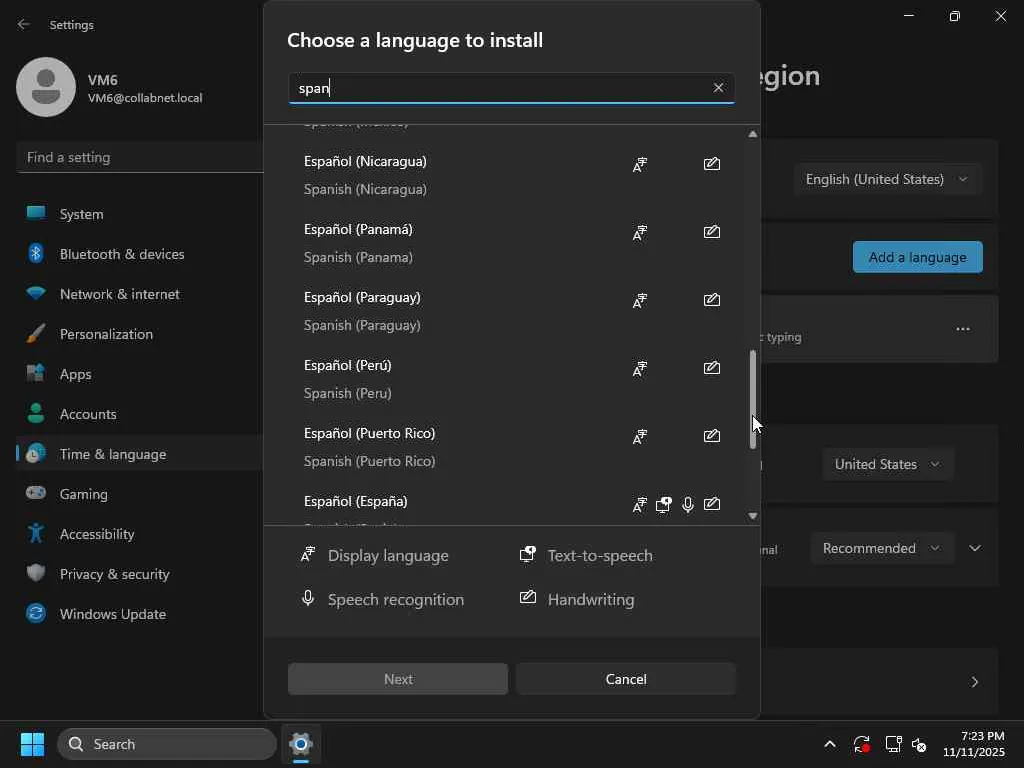Click the Settings gear taskbar icon
The width and height of the screenshot is (1024, 768).
coord(300,744)
